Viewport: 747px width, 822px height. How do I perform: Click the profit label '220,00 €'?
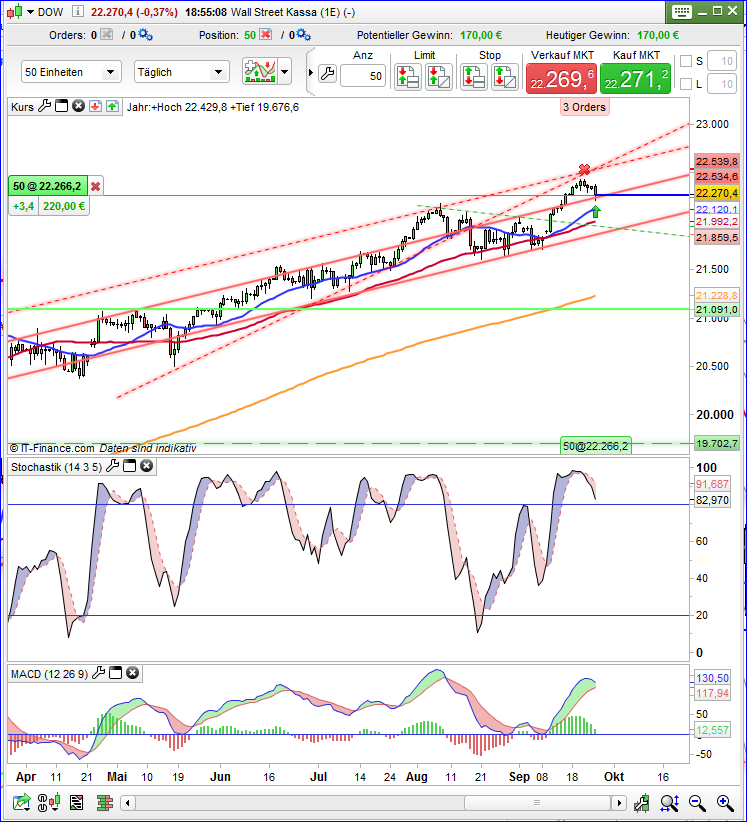64,206
